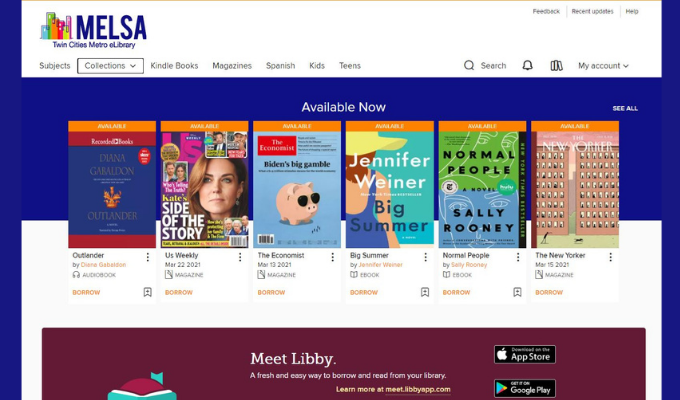Viewport: 680px width, 400px height.
Task: Click the search magnifying glass icon
Action: pyautogui.click(x=469, y=66)
